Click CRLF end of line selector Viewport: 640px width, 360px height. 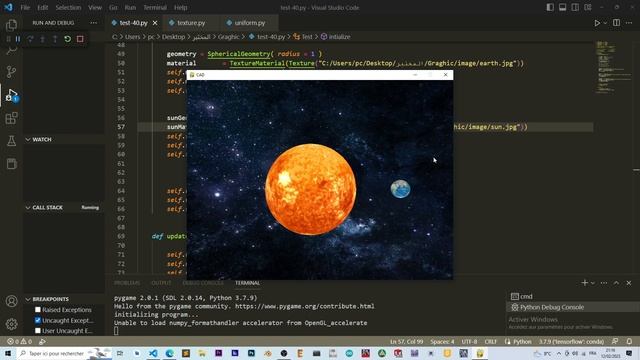(x=491, y=341)
